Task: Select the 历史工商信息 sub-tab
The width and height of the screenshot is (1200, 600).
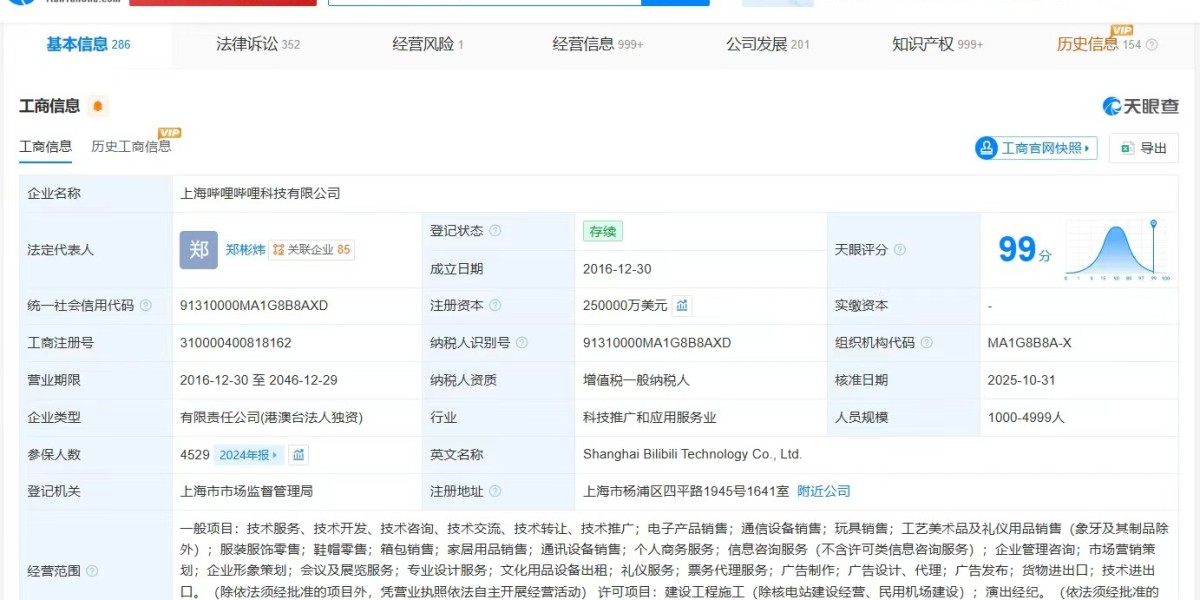Action: coord(131,147)
